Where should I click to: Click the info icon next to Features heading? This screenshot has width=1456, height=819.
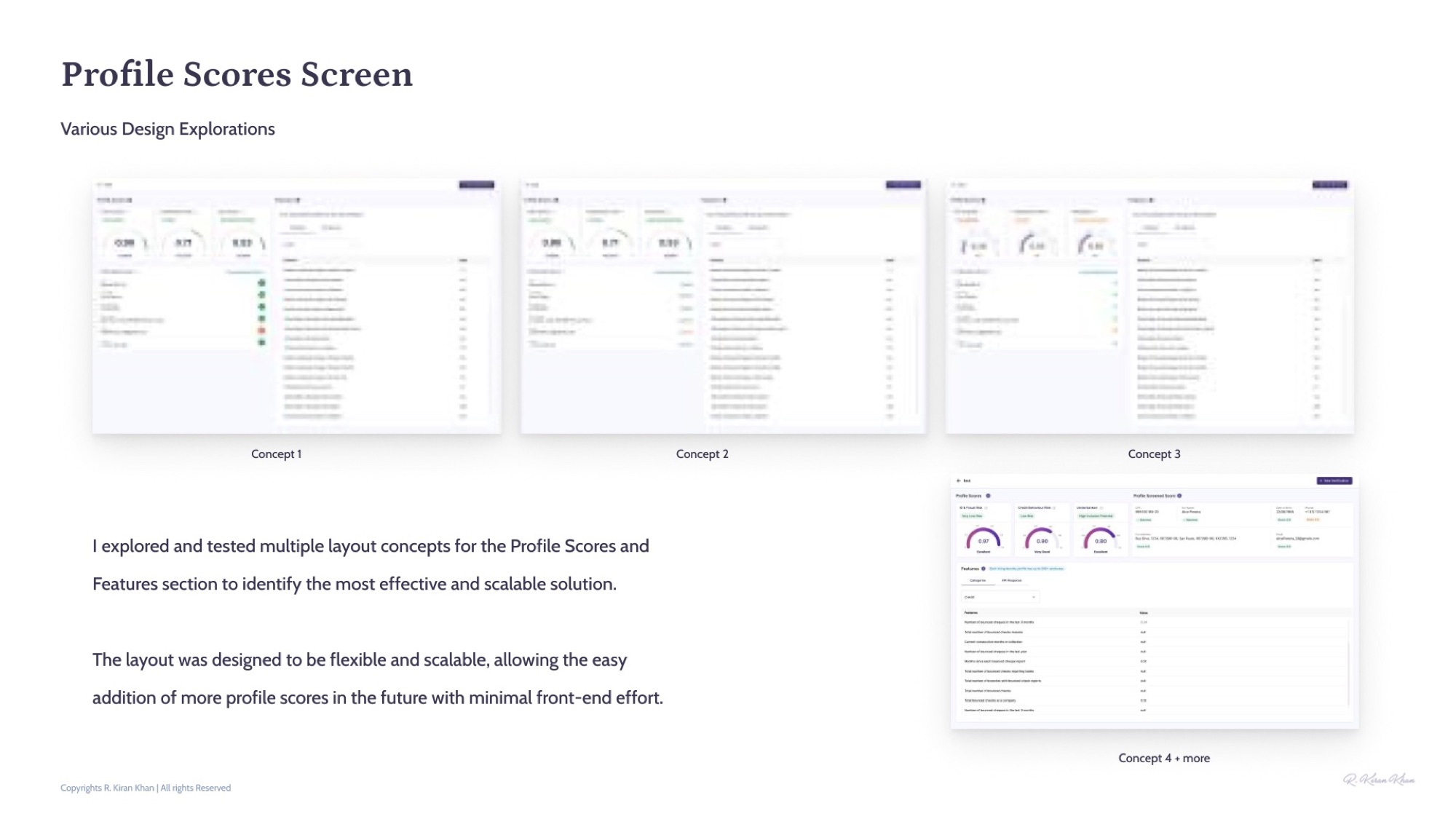coord(984,569)
